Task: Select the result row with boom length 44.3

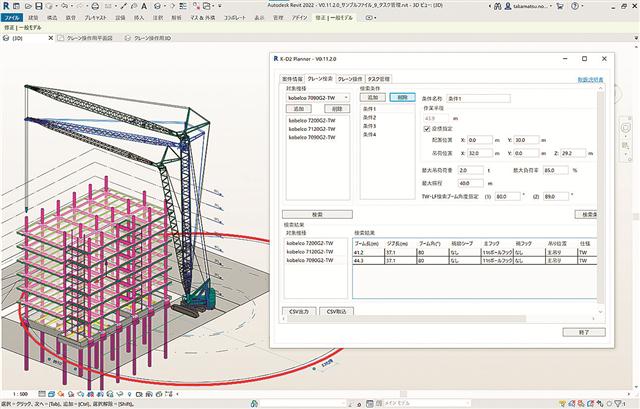Action: [x=475, y=260]
